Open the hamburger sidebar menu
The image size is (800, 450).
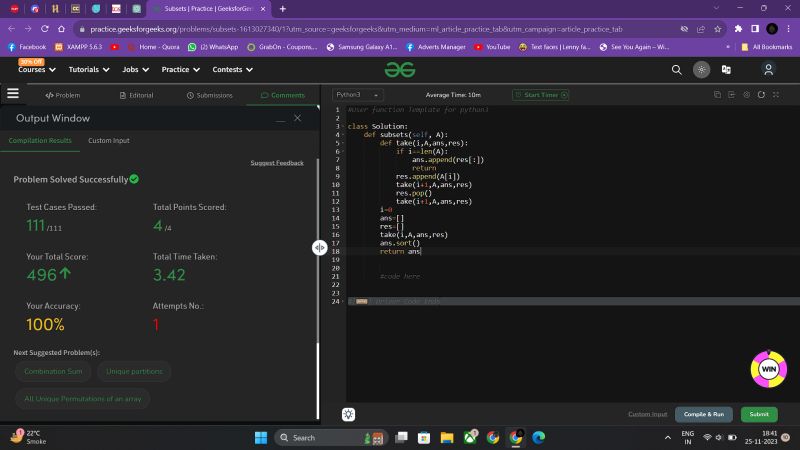pyautogui.click(x=13, y=94)
